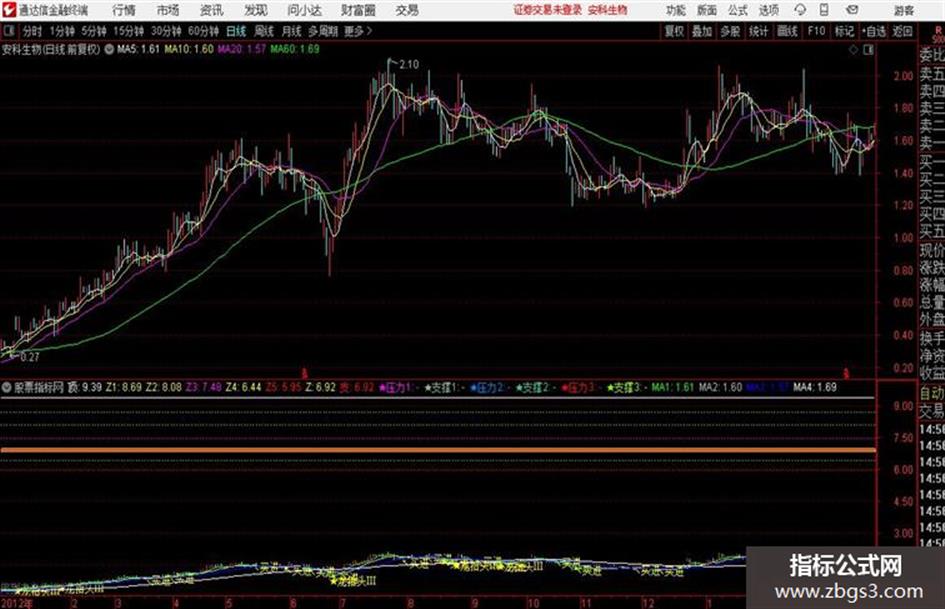Add to watchlist with 自选 button
This screenshot has width=945, height=609.
[874, 31]
